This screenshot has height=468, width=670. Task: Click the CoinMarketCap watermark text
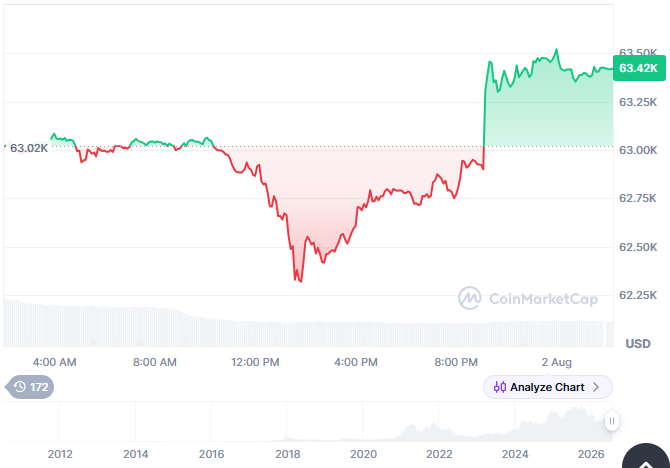543,299
